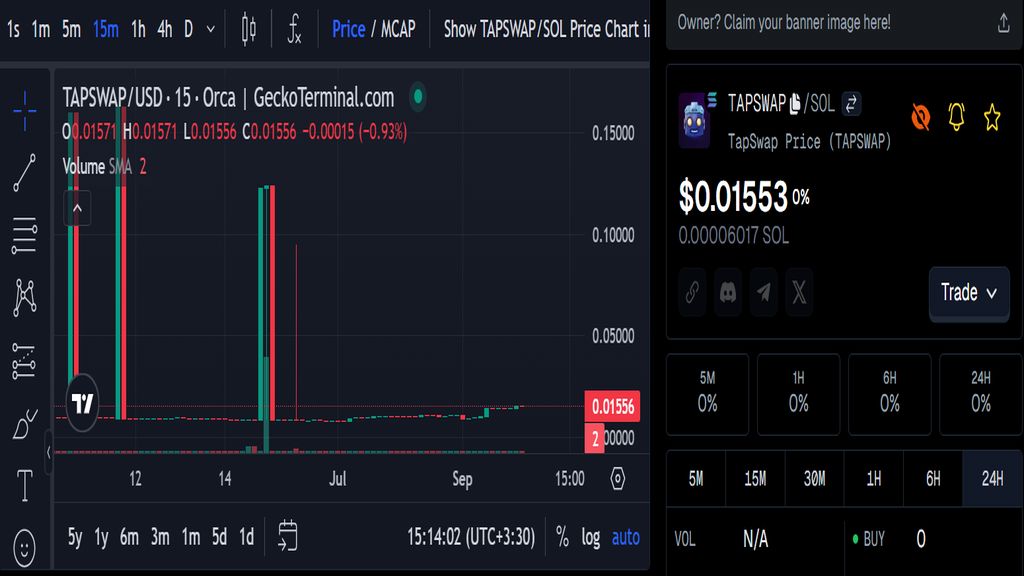
Task: Select the XABCD pattern tool
Action: pos(25,298)
